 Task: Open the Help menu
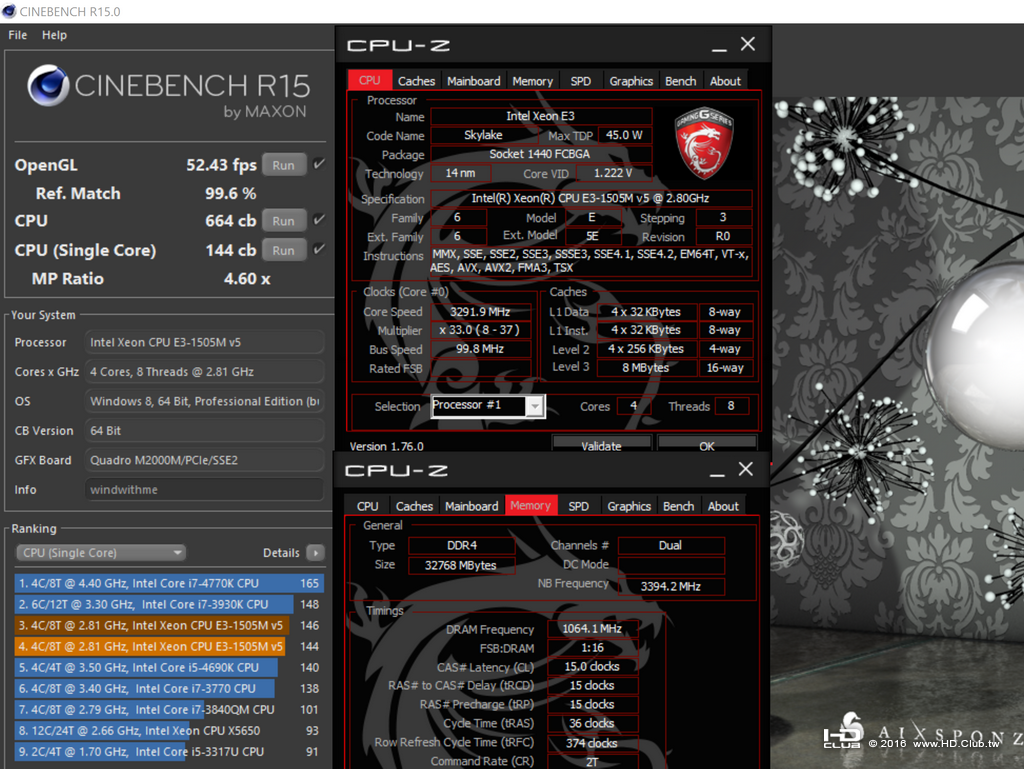pyautogui.click(x=54, y=35)
